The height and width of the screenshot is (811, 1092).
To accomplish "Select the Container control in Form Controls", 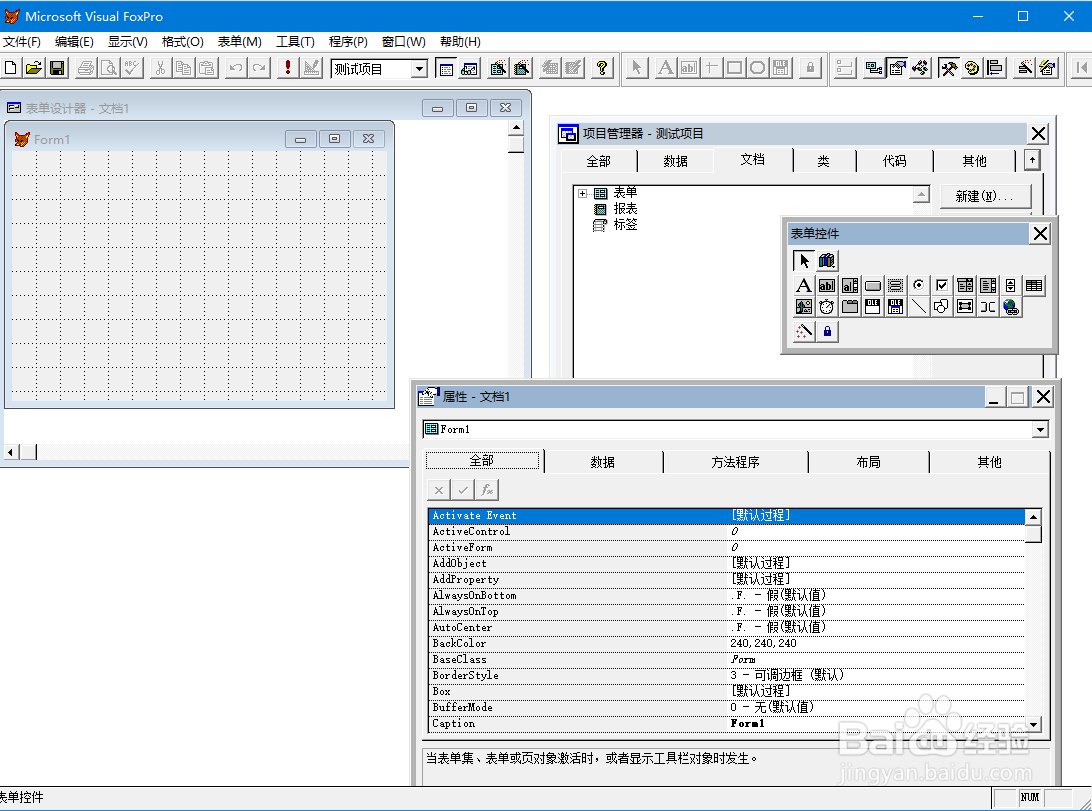I will pos(965,307).
